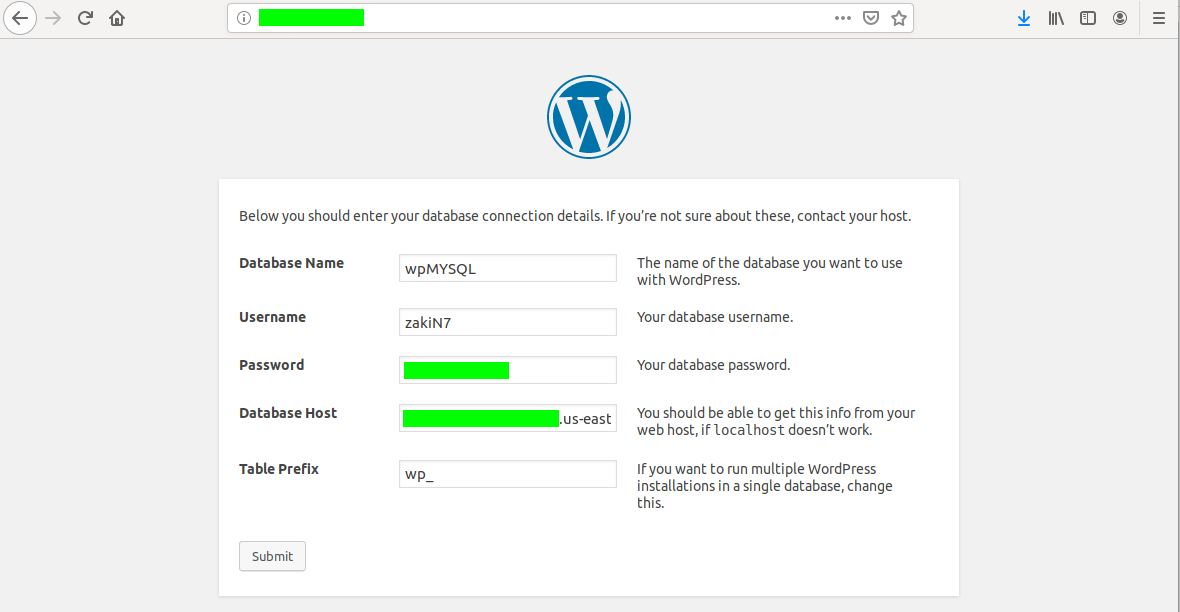This screenshot has width=1180, height=612.
Task: Go to the browser home page
Action: (117, 18)
